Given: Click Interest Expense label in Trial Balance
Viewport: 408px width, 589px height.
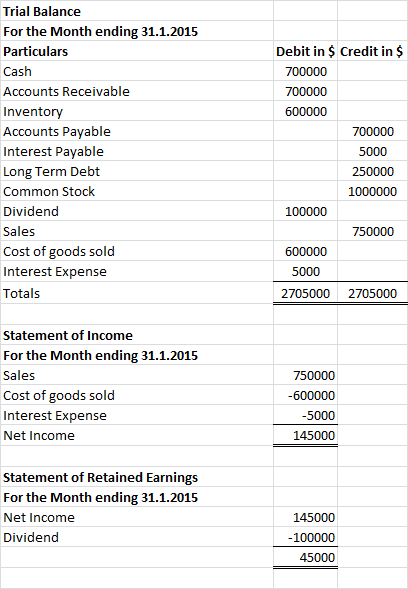Looking at the screenshot, I should tap(55, 272).
